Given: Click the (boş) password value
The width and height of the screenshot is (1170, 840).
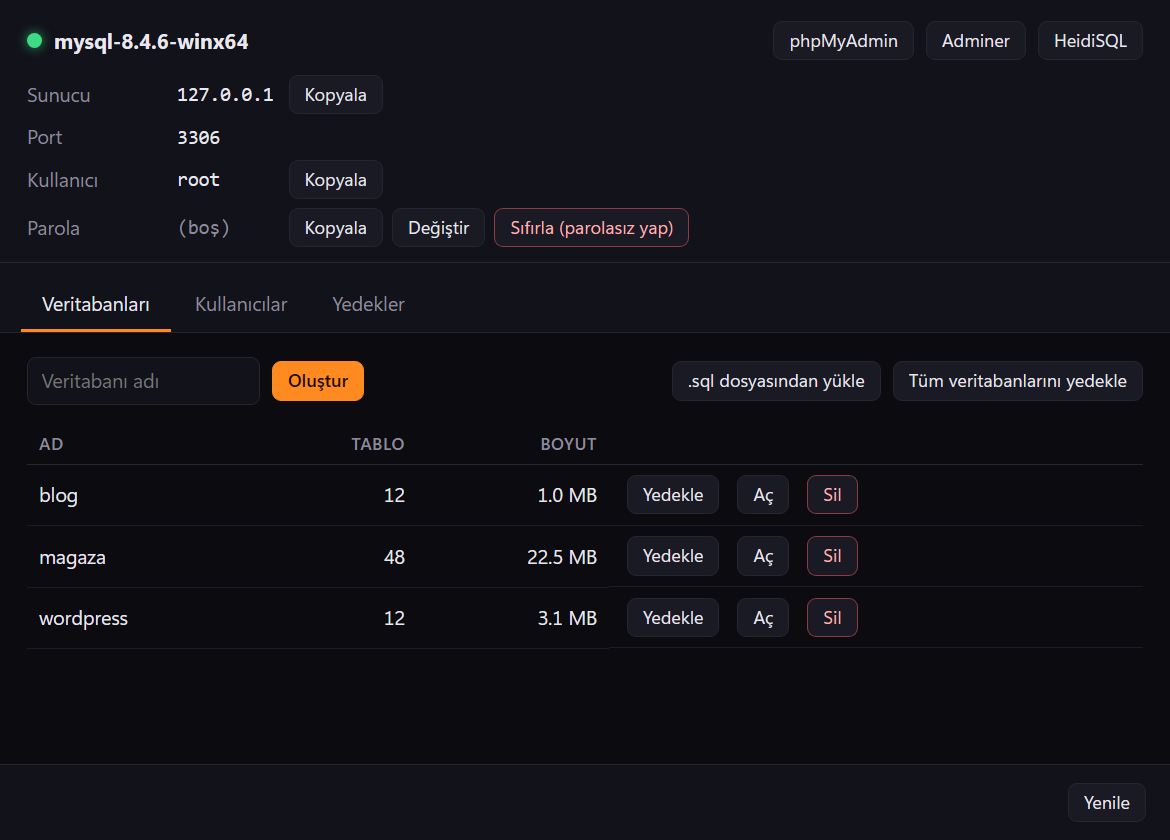Looking at the screenshot, I should 204,228.
